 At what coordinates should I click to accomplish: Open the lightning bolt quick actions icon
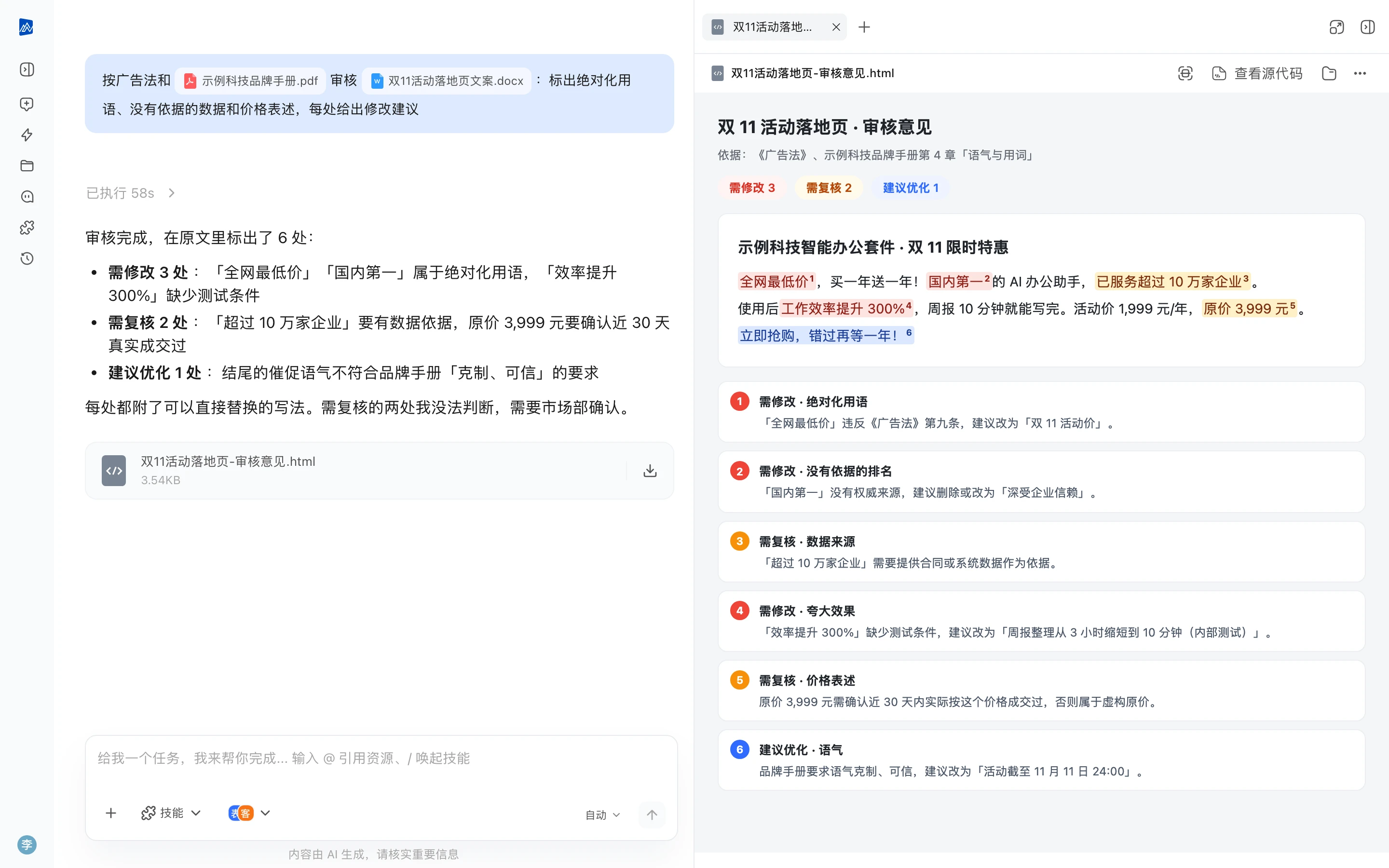click(x=27, y=135)
